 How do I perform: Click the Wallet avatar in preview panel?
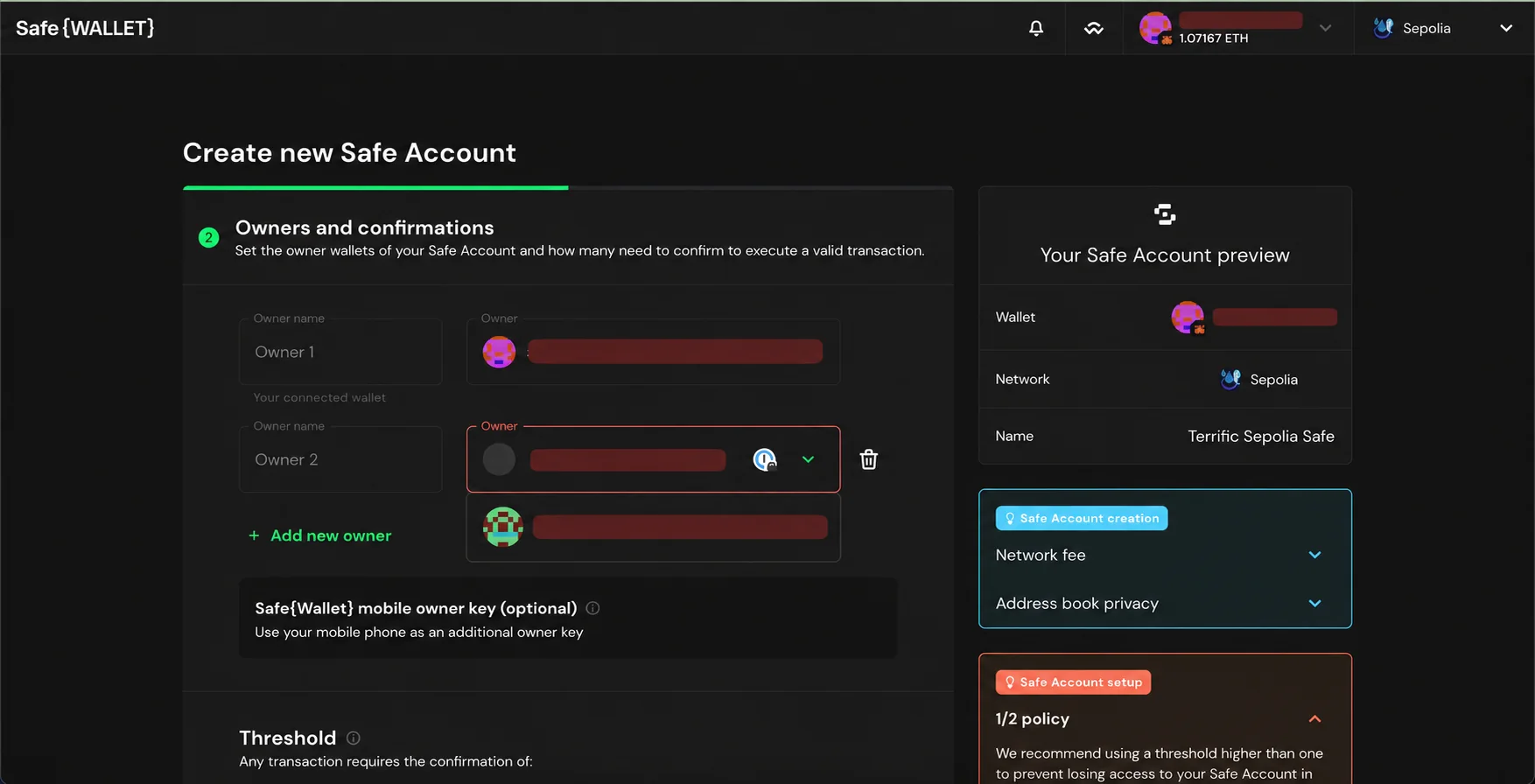1188,317
